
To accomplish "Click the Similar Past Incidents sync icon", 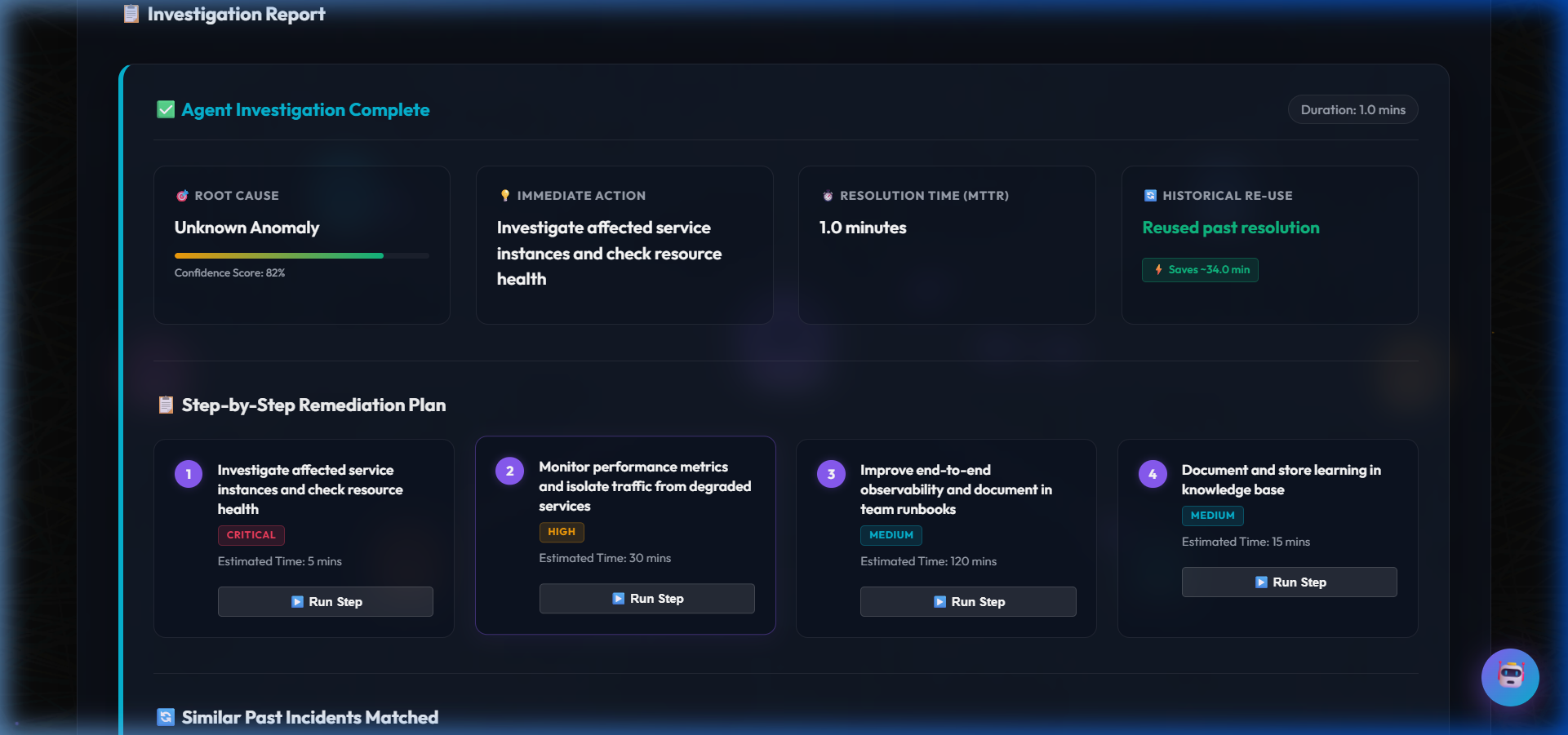I will coord(166,717).
